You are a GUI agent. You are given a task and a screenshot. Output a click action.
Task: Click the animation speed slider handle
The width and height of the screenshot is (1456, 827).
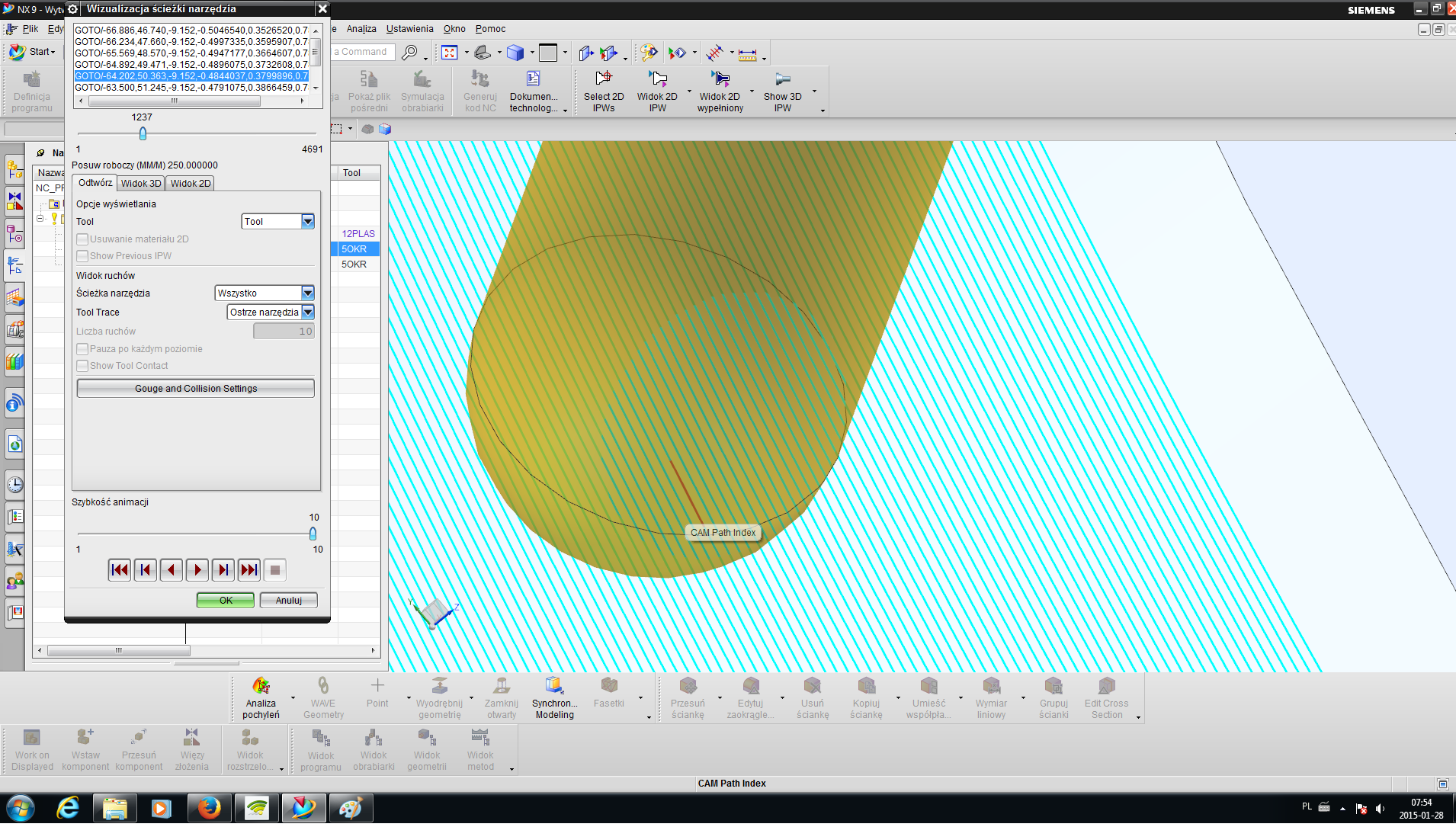(x=313, y=534)
